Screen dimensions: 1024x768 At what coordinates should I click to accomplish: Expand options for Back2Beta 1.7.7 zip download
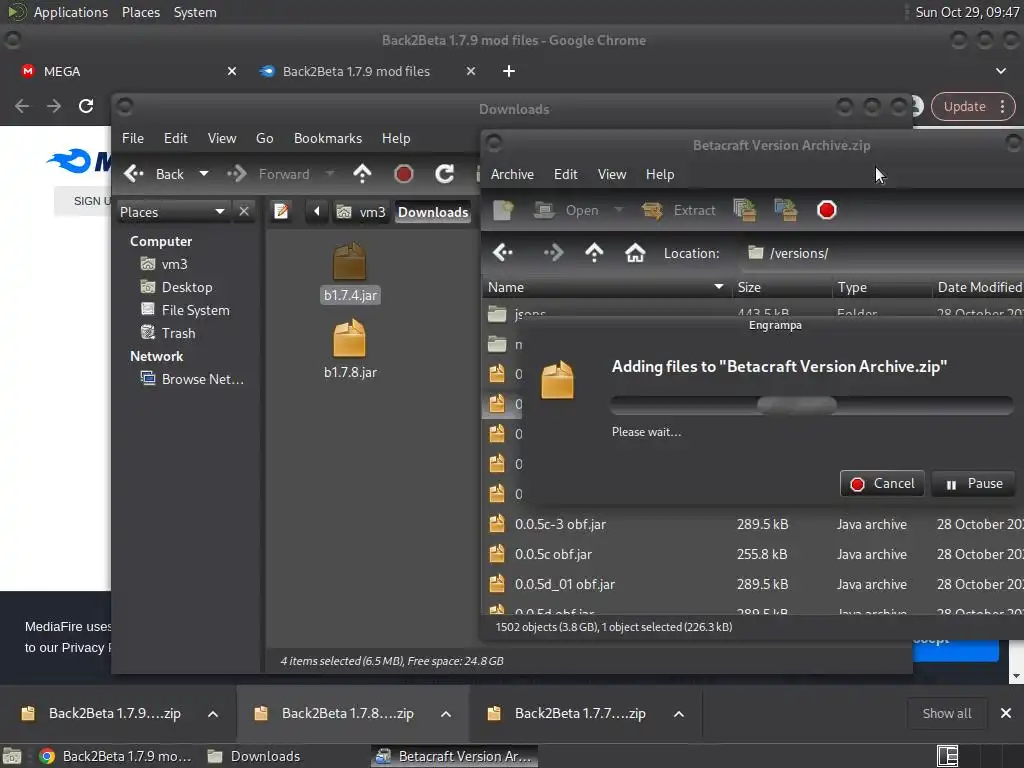[679, 714]
